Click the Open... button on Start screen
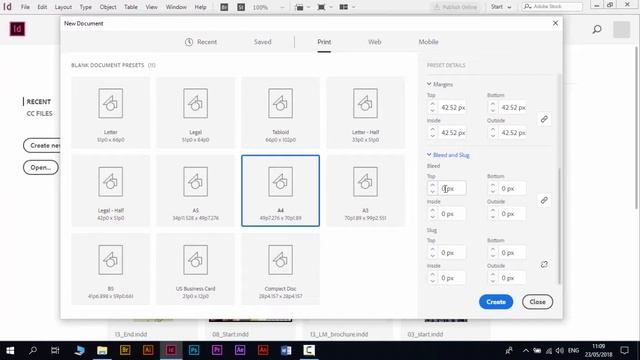 (41, 167)
